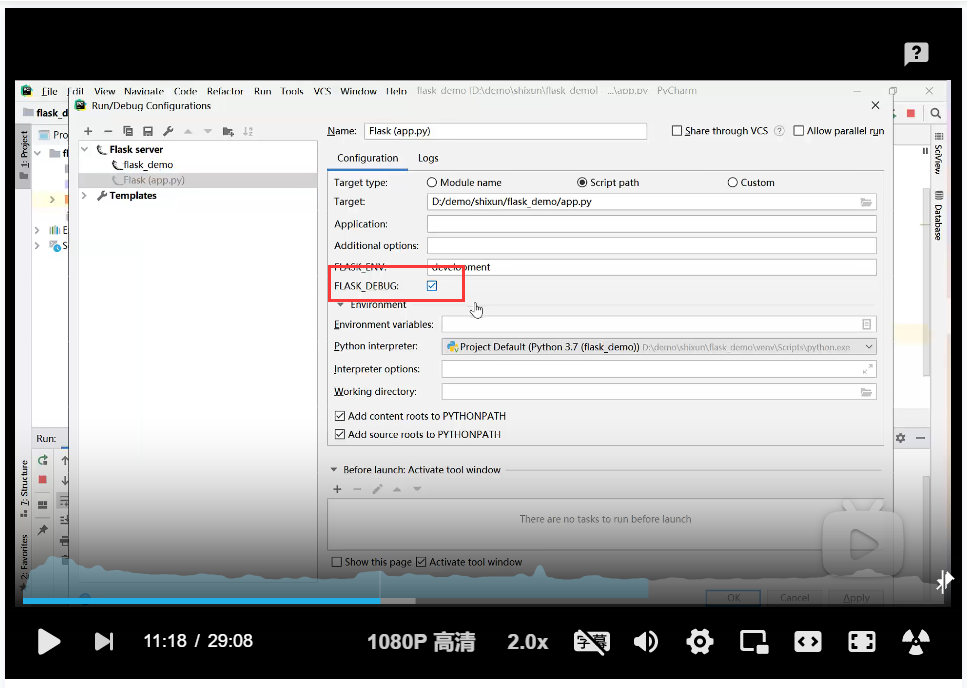Open SciView side panel tab
The image size is (967, 688).
click(938, 154)
